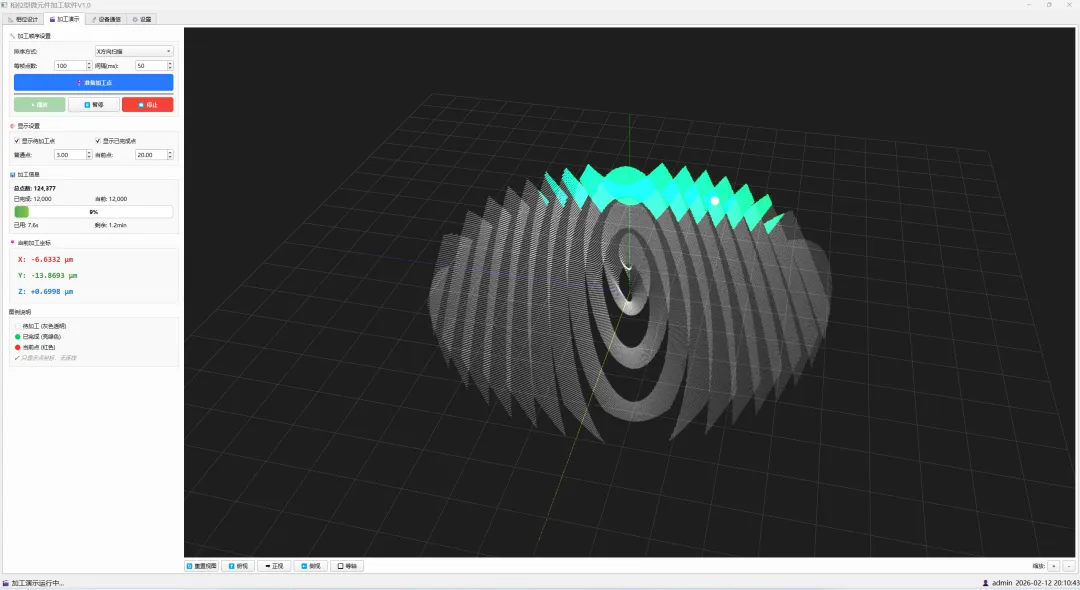Click the stepper arrows of the 20.00 field
This screenshot has width=1080, height=590.
tap(170, 155)
